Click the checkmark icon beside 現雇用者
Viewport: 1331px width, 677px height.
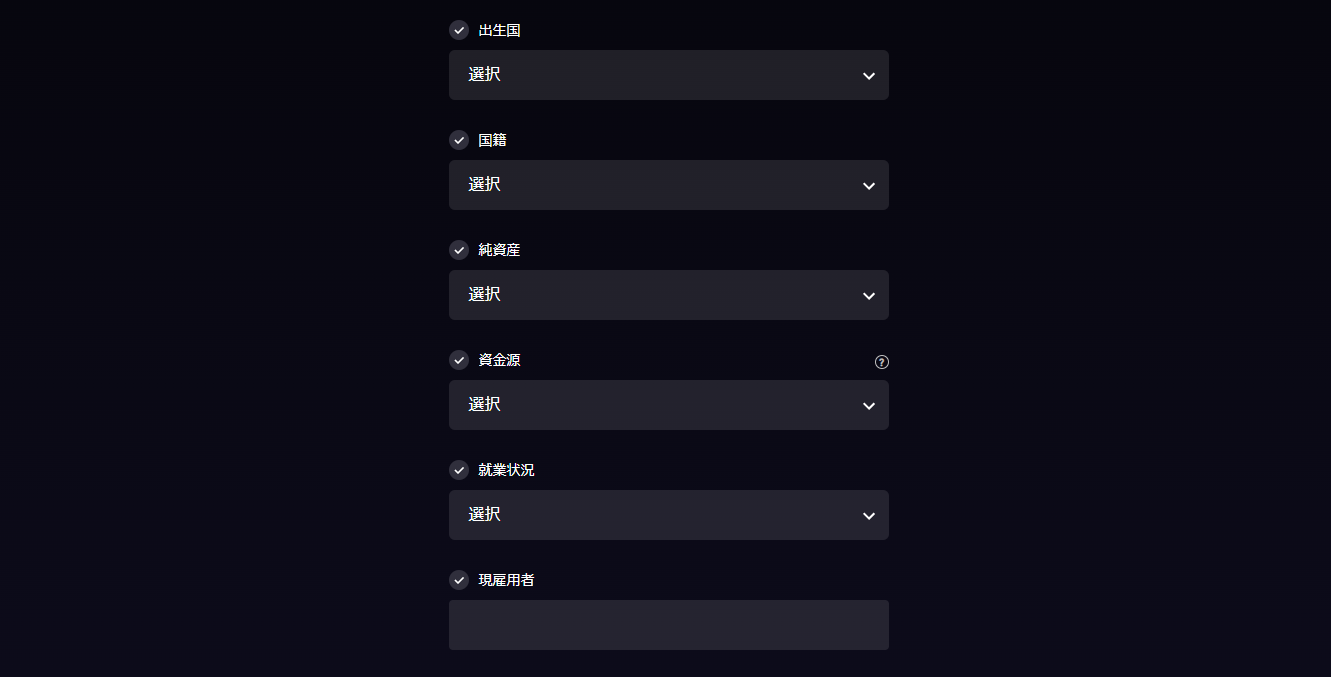pyautogui.click(x=459, y=580)
